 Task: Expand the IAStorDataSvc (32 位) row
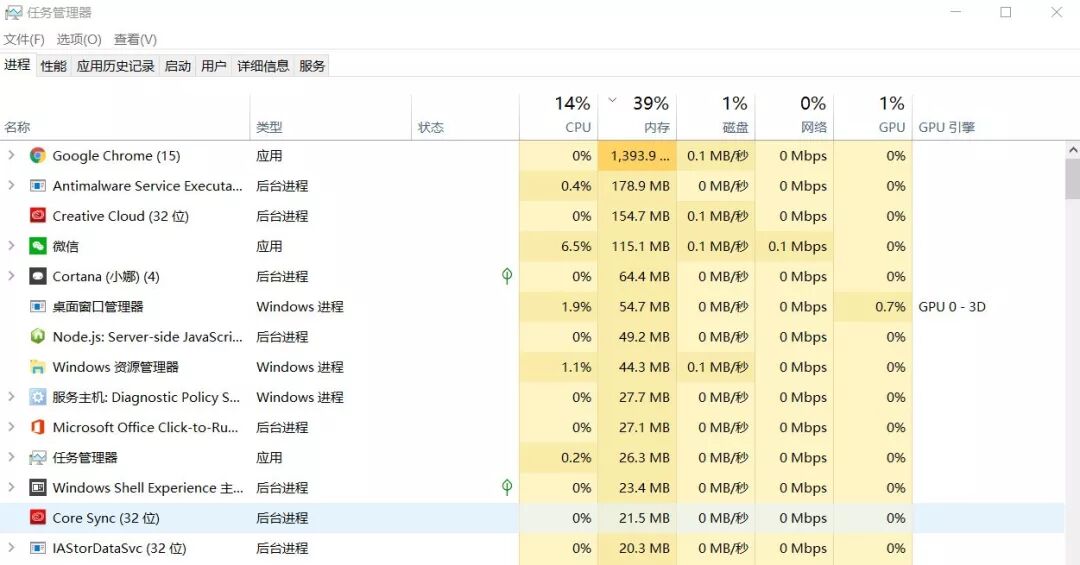pyautogui.click(x=11, y=548)
